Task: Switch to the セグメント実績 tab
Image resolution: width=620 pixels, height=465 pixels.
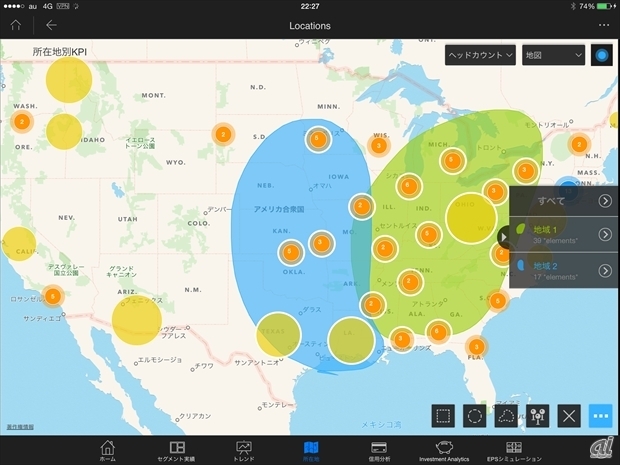Action: (x=176, y=451)
